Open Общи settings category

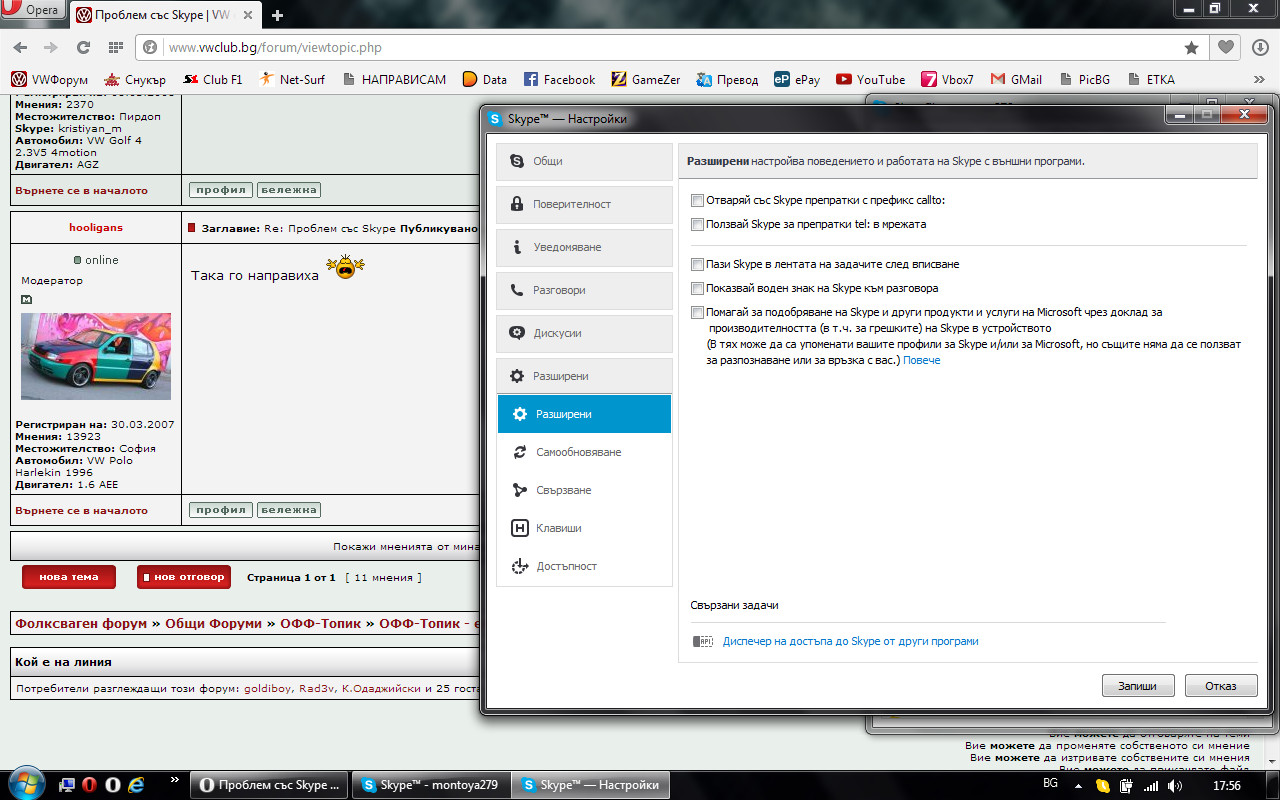[585, 161]
